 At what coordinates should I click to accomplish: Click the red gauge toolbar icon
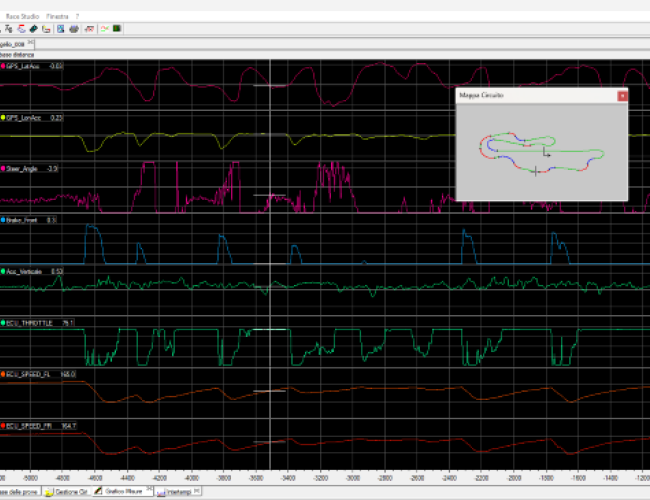click(x=89, y=29)
